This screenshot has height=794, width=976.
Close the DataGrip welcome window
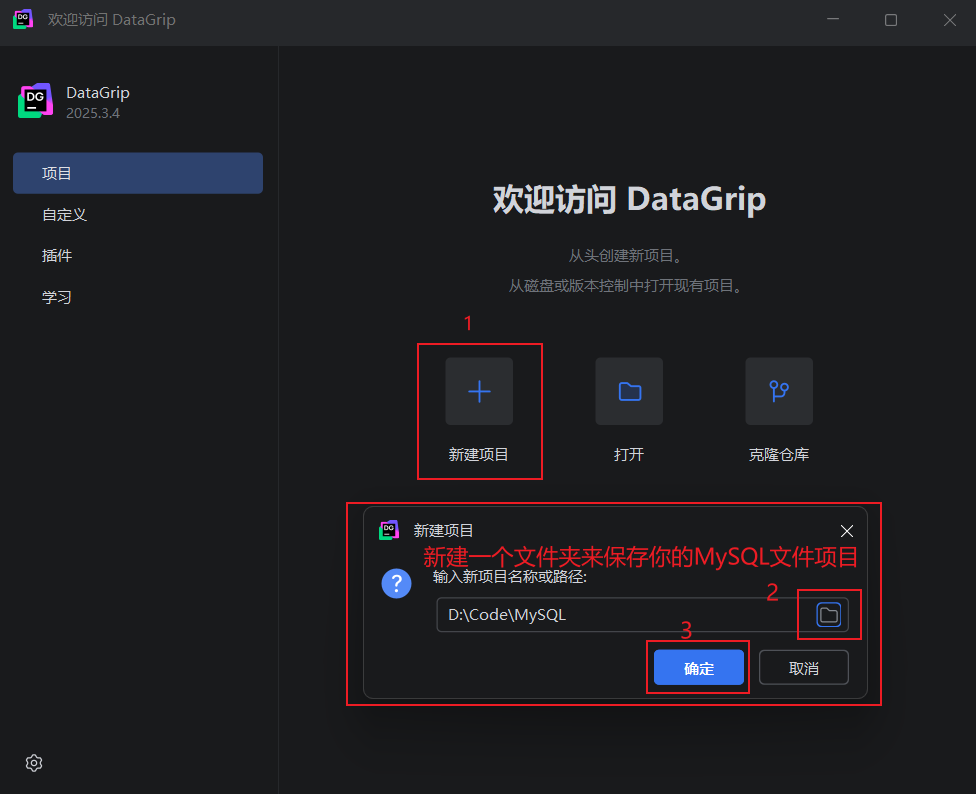coord(949,20)
